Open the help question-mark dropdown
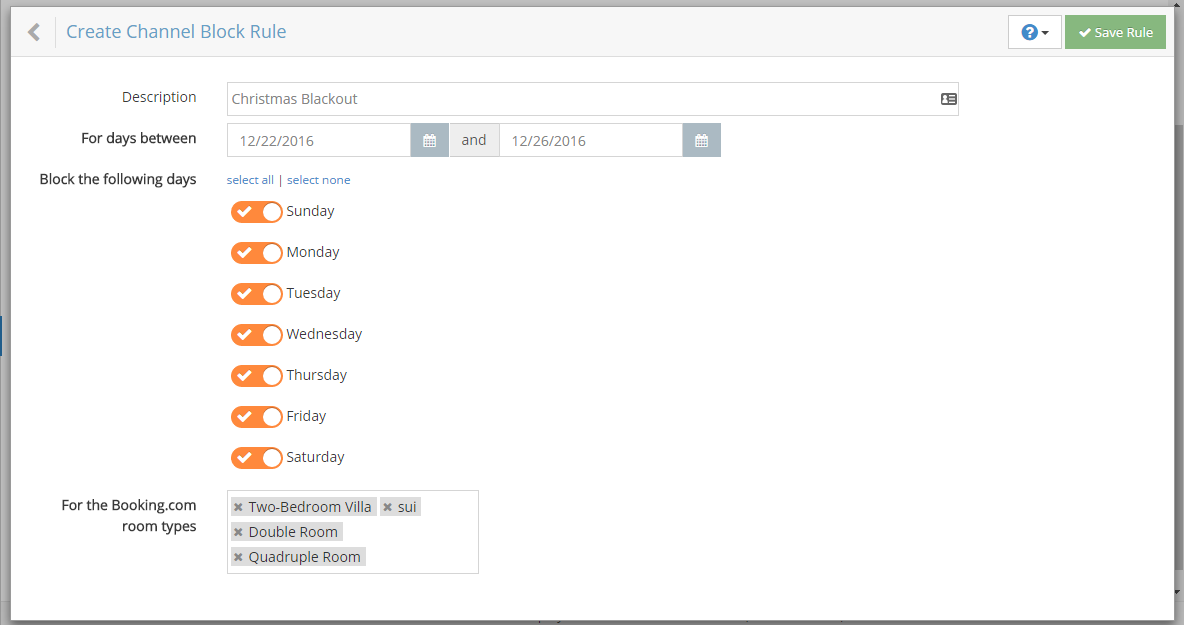The image size is (1184, 625). coord(1034,32)
